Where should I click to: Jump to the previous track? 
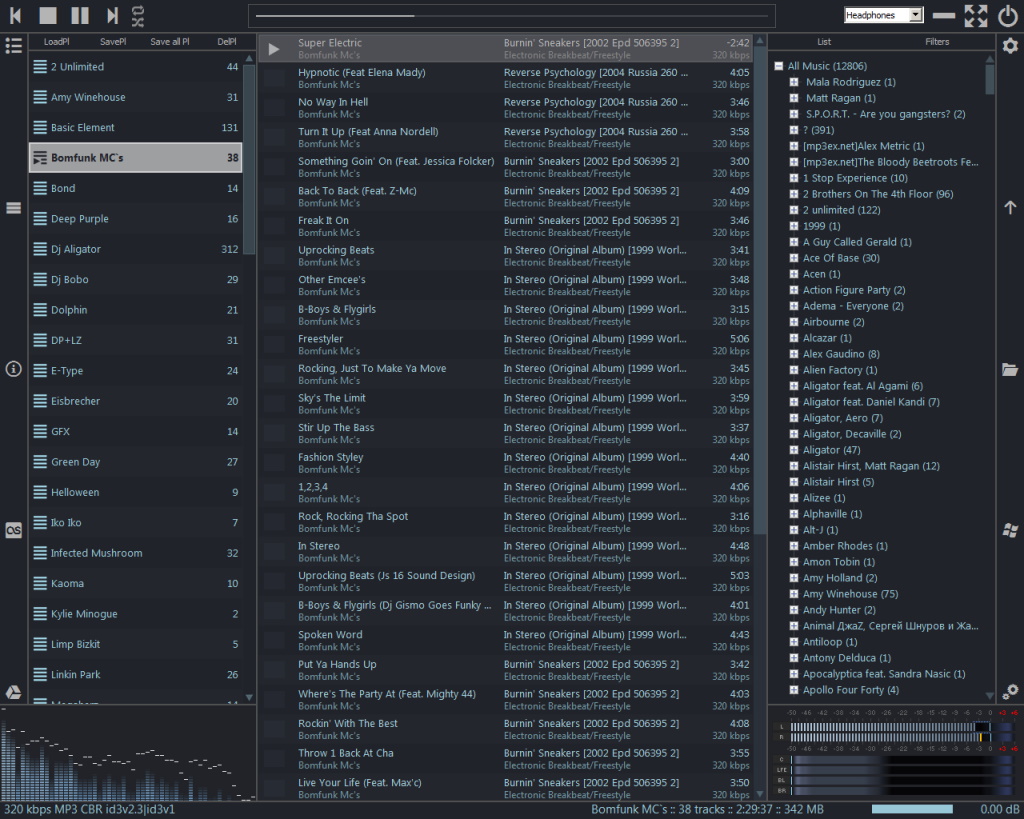[16, 15]
